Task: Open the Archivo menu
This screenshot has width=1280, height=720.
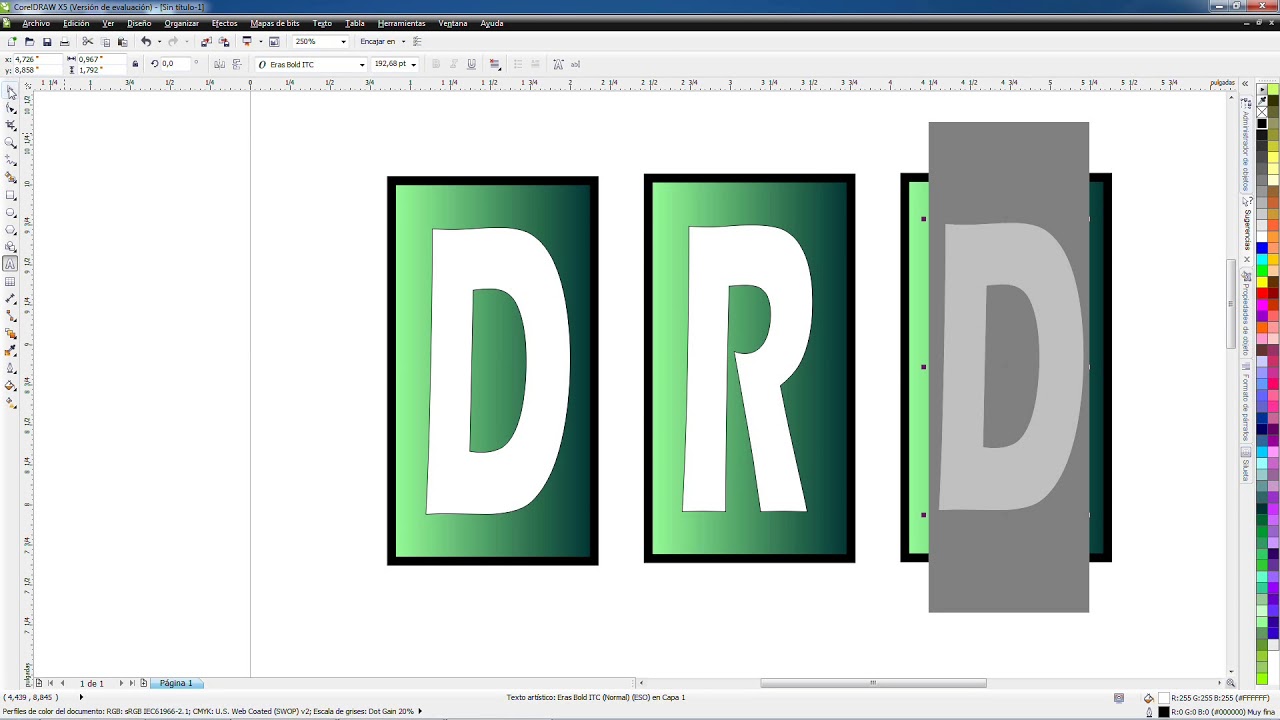Action: 36,23
